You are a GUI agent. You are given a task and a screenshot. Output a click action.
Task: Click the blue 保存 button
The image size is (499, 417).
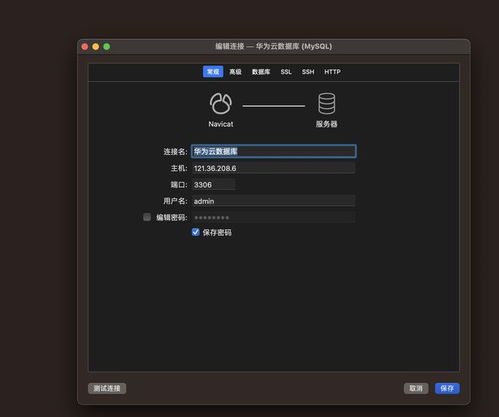[x=447, y=388]
